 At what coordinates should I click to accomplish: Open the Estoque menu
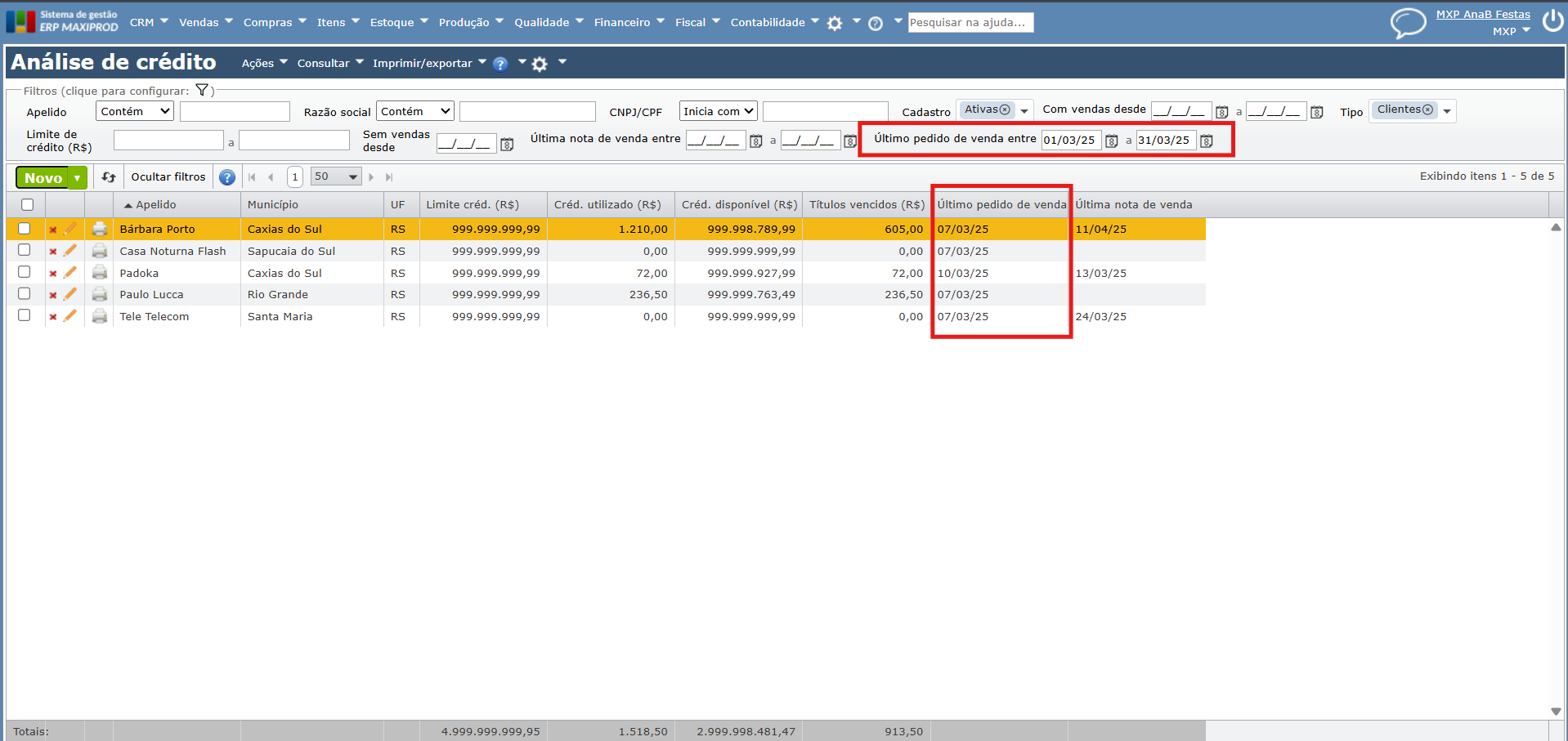(x=399, y=23)
